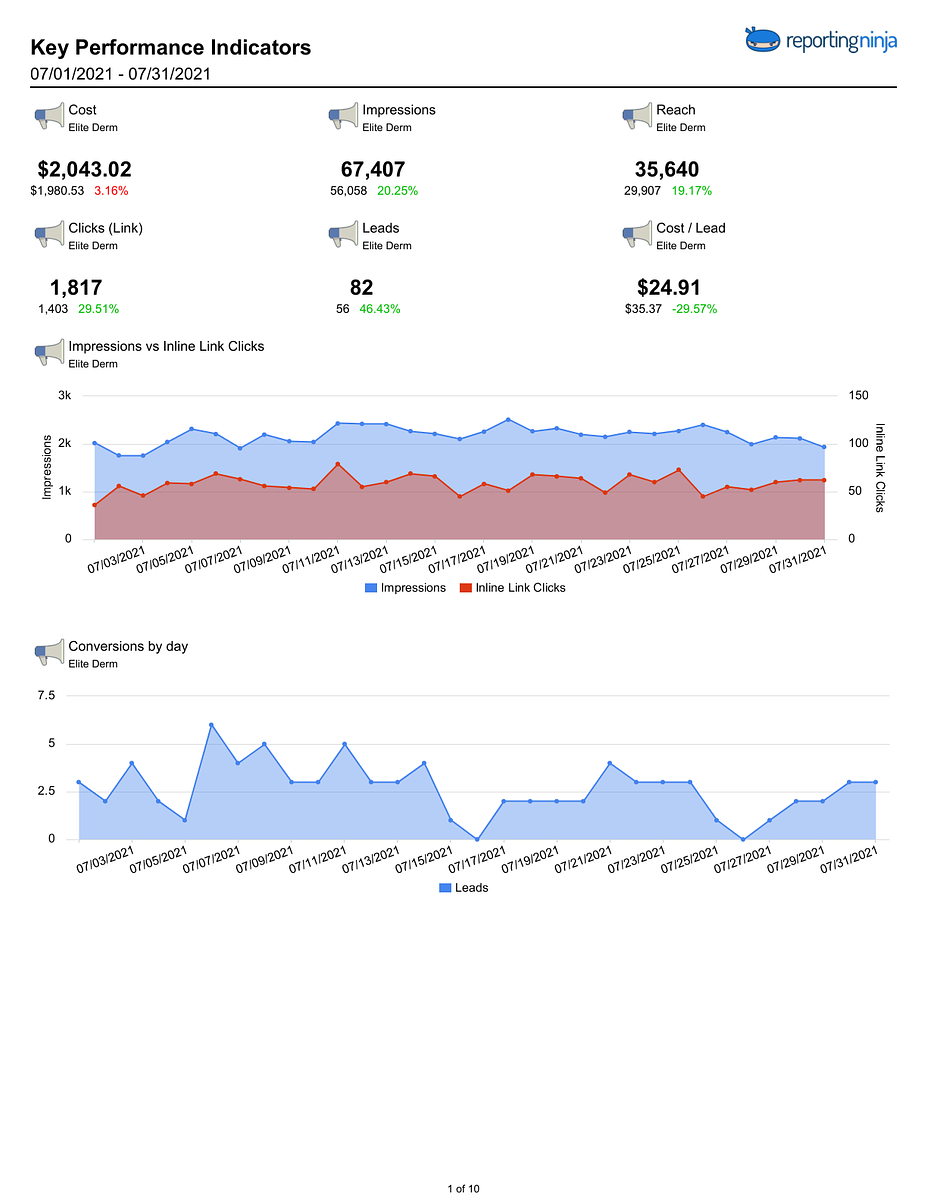Image resolution: width=927 pixels, height=1200 pixels.
Task: Click the megaphone icon beside Impressions KPI
Action: click(343, 117)
